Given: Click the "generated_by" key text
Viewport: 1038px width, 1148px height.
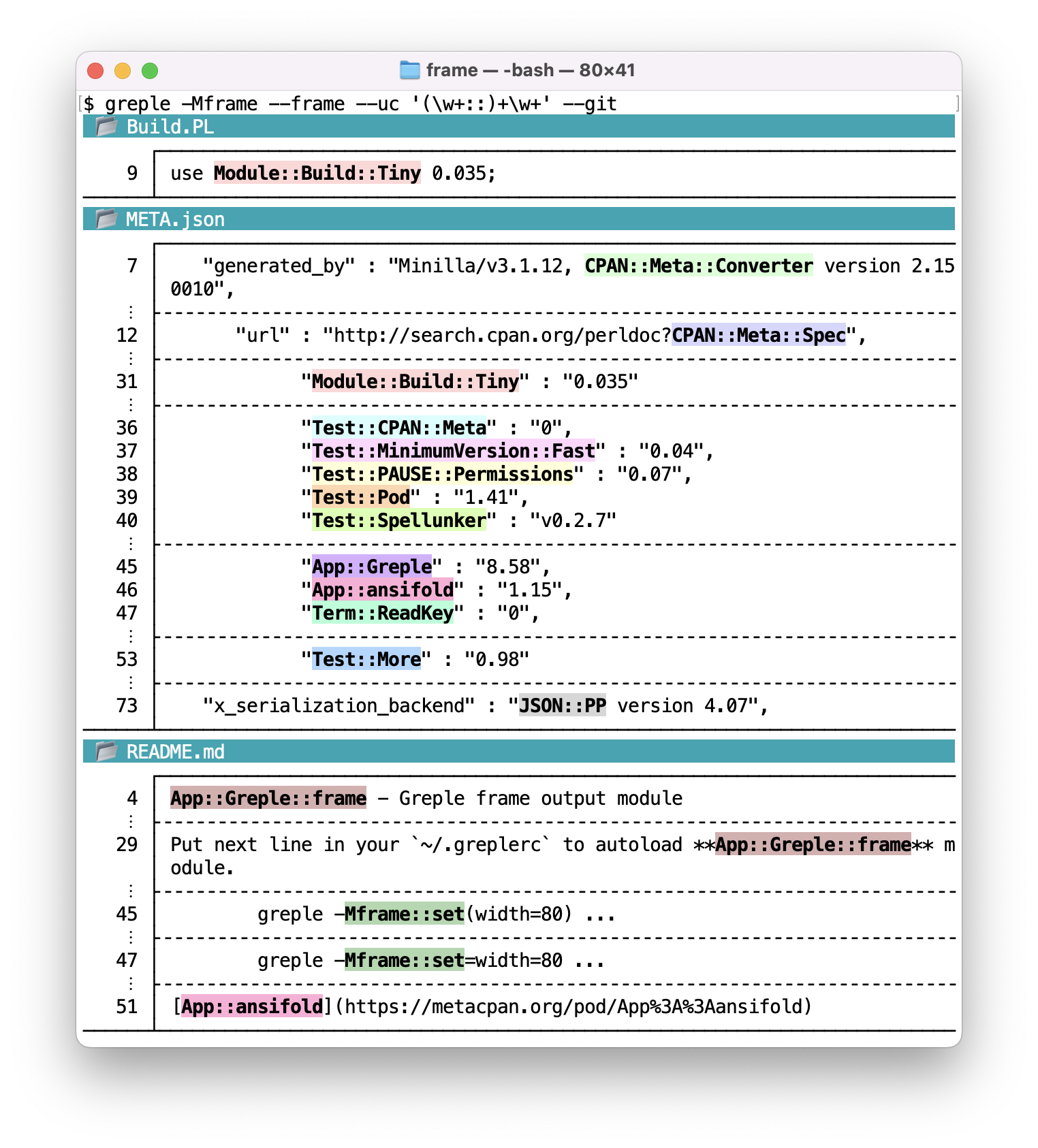Looking at the screenshot, I should pyautogui.click(x=279, y=266).
